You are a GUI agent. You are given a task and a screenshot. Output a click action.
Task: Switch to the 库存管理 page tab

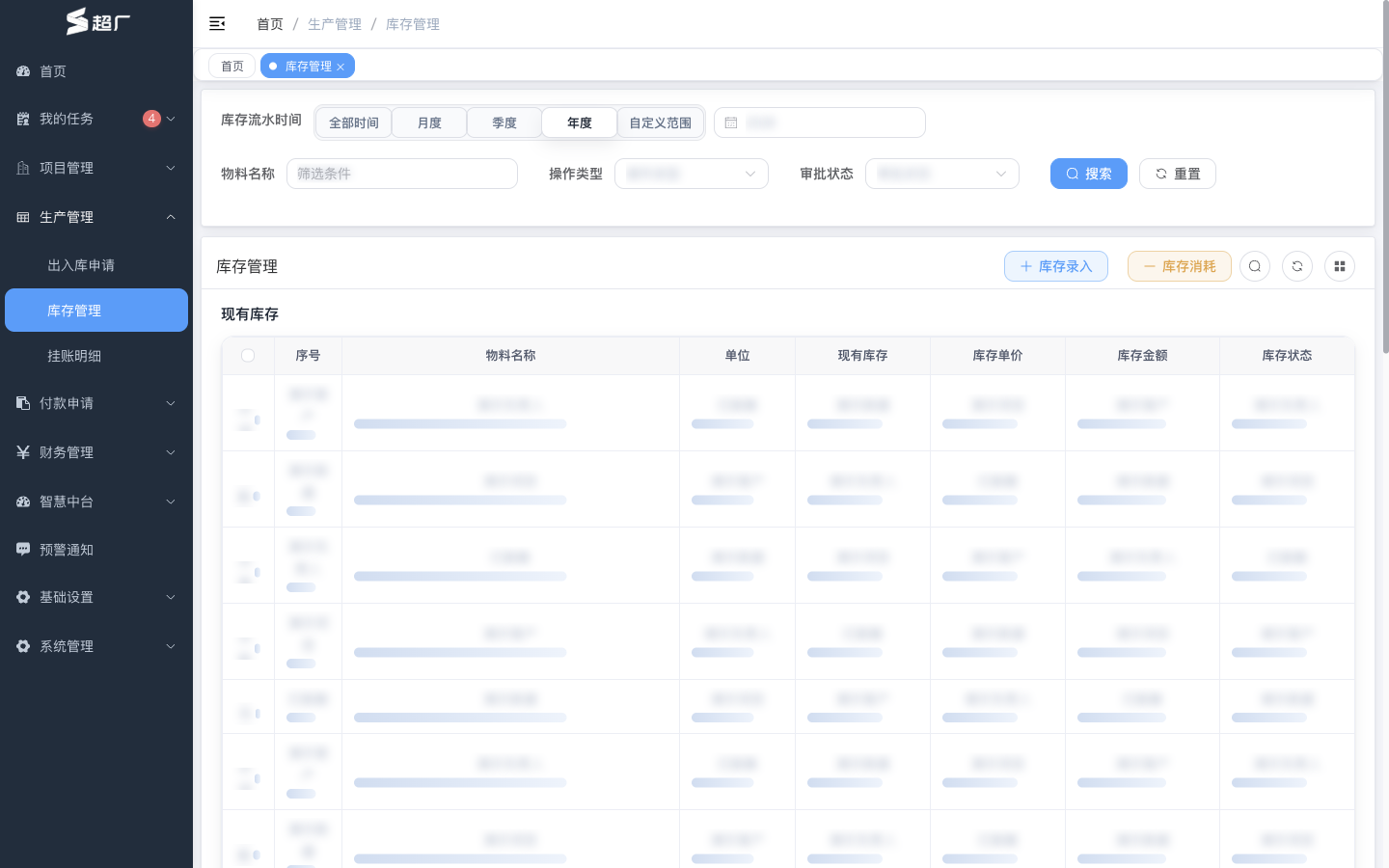[308, 66]
